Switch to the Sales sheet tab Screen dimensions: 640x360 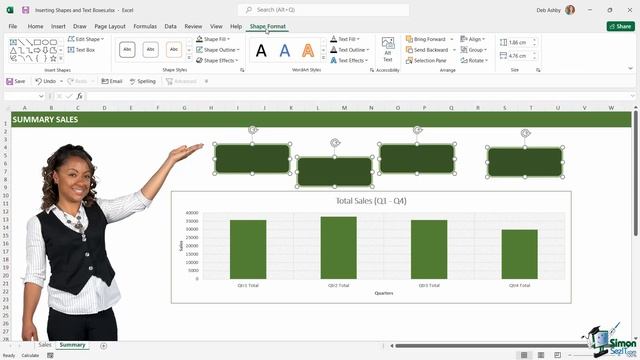(45, 345)
